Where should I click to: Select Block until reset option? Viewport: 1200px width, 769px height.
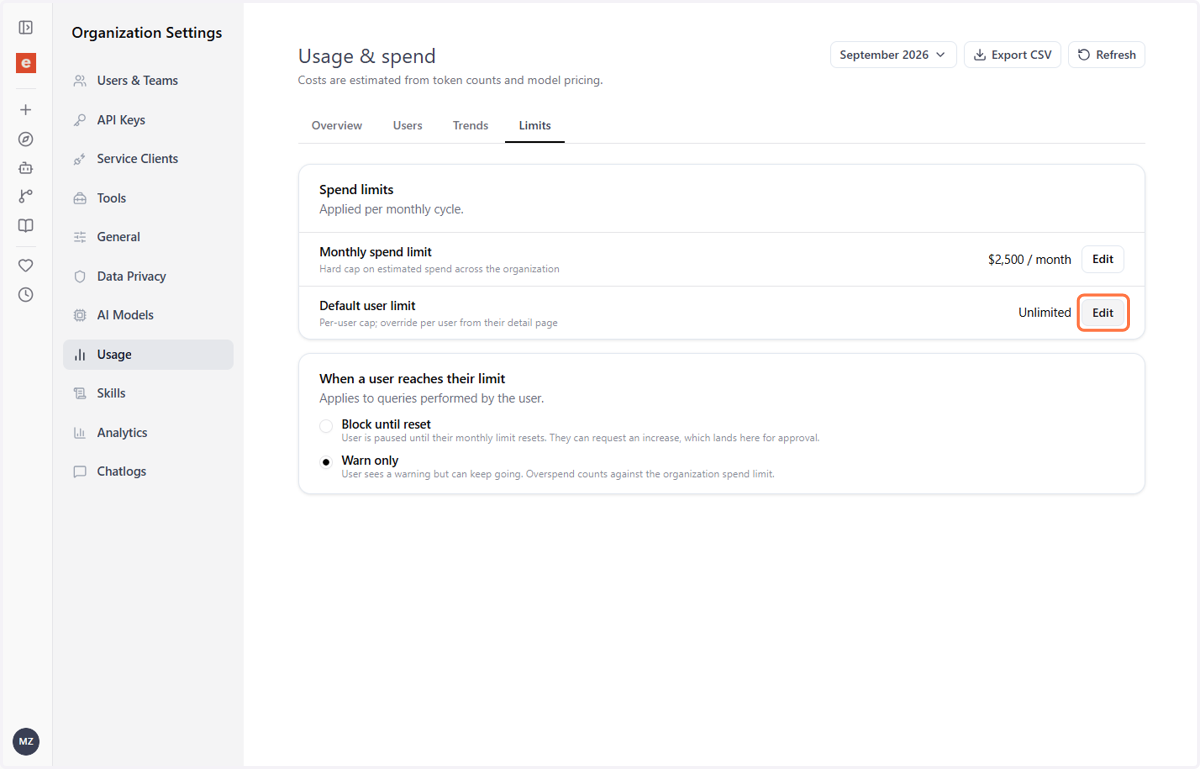tap(326, 426)
